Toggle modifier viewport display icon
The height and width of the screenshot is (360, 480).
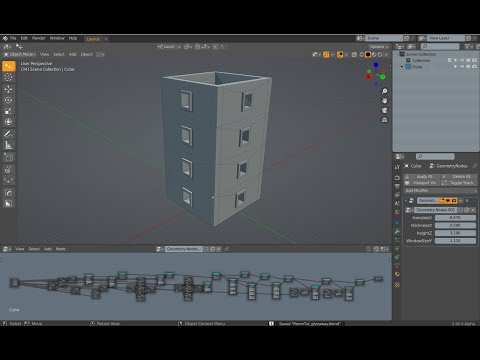[x=448, y=201]
